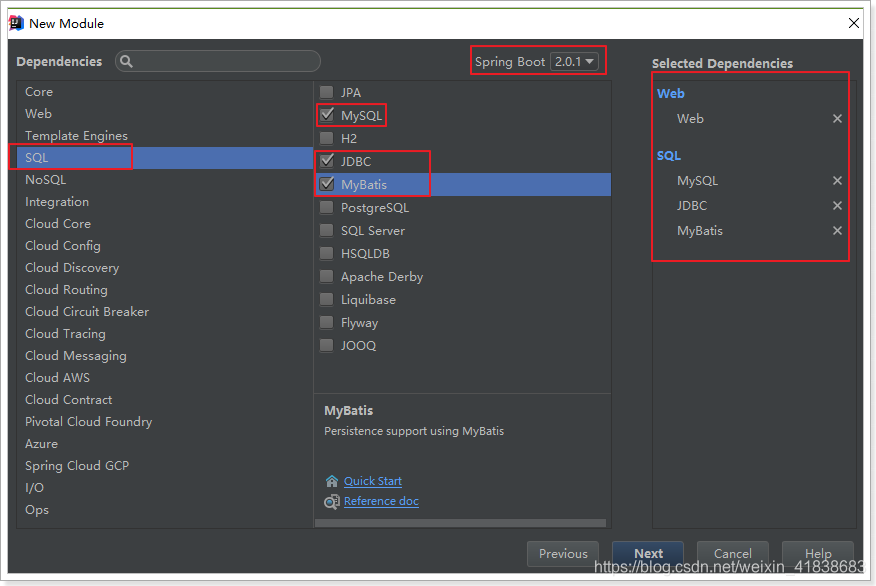The width and height of the screenshot is (876, 586).
Task: Enable the H2 checkbox
Action: coord(326,138)
